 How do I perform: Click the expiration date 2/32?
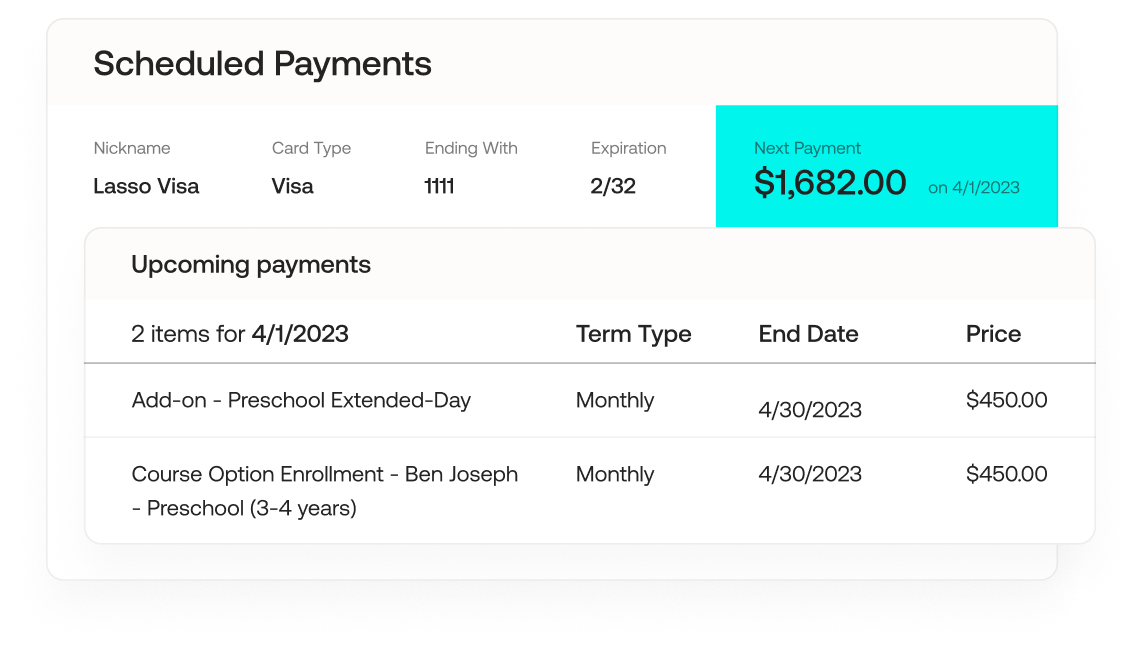click(613, 186)
